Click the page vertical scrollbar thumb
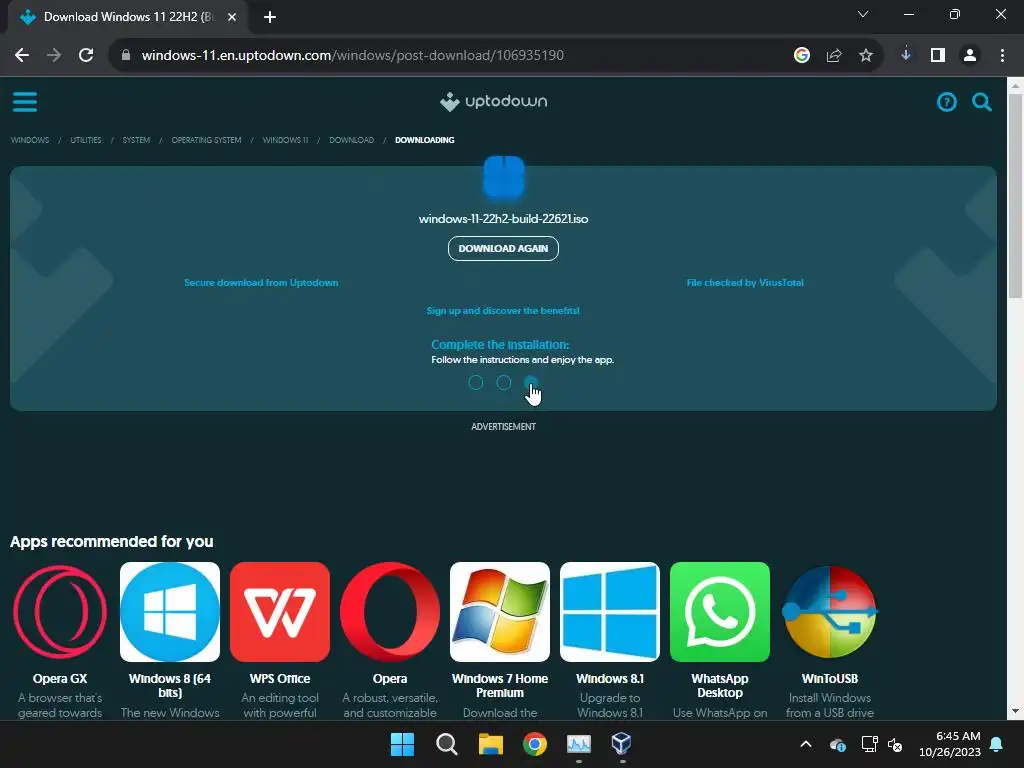This screenshot has width=1024, height=768. coord(1015,196)
